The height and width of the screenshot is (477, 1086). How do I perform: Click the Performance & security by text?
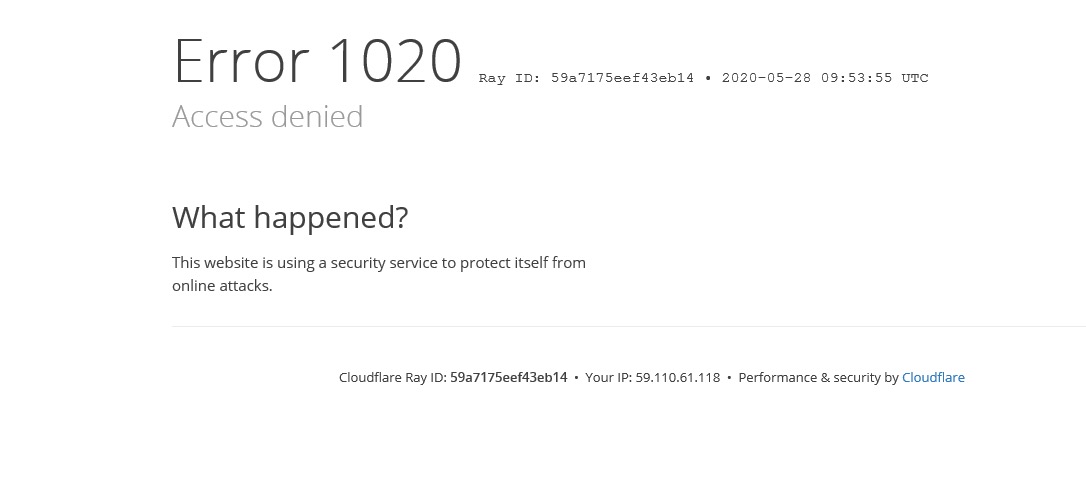tap(819, 377)
